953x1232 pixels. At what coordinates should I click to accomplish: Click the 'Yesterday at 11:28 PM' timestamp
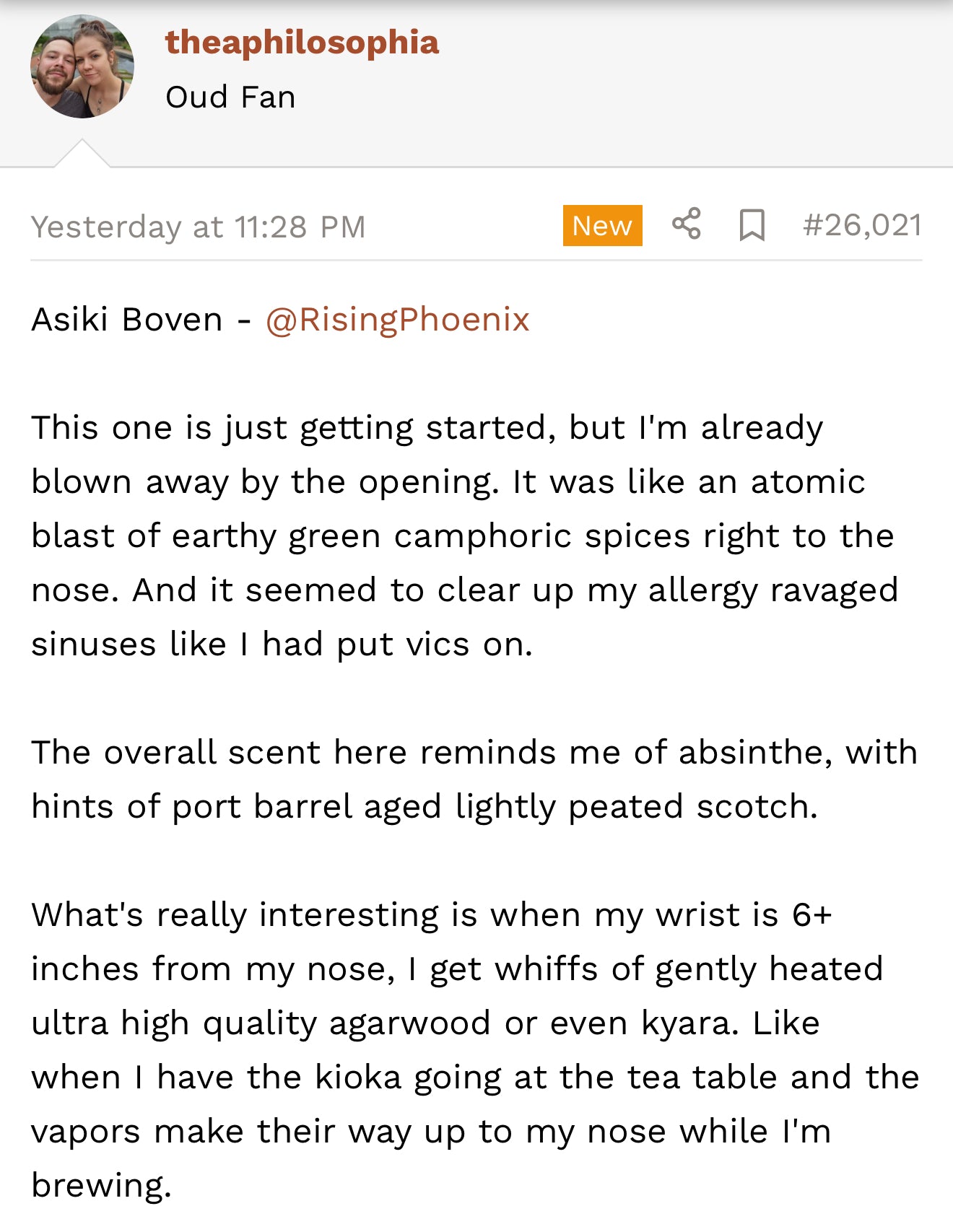coord(198,227)
